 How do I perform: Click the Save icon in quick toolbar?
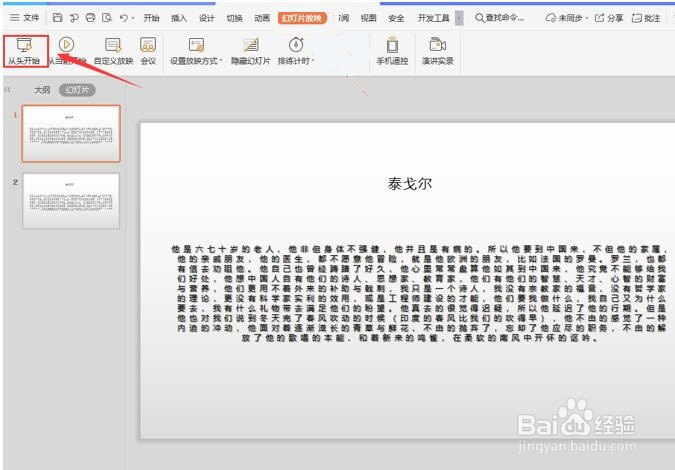(x=57, y=18)
